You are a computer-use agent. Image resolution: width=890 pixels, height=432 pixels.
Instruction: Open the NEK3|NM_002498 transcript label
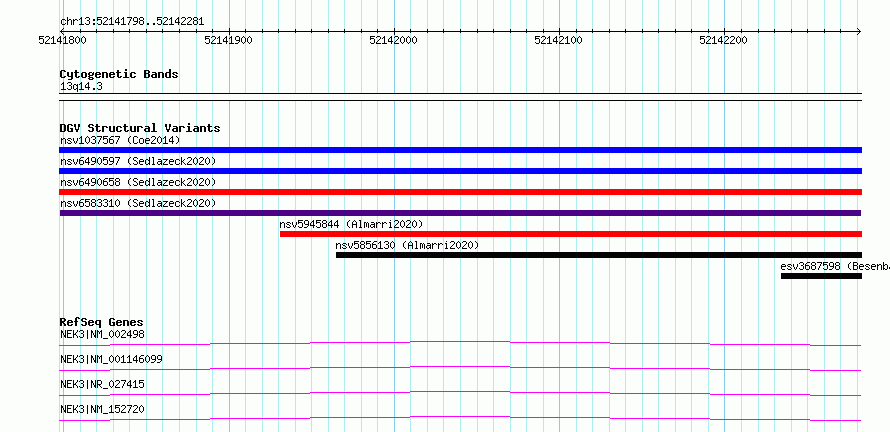[102, 334]
